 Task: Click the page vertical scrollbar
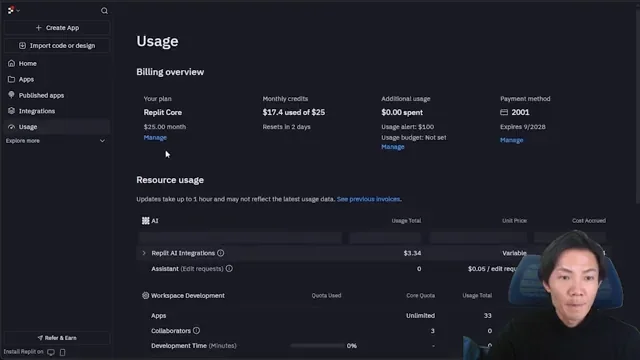pos(638,106)
